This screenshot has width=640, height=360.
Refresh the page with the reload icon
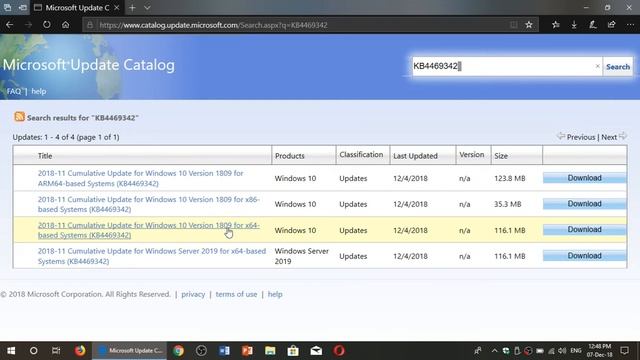click(x=47, y=25)
